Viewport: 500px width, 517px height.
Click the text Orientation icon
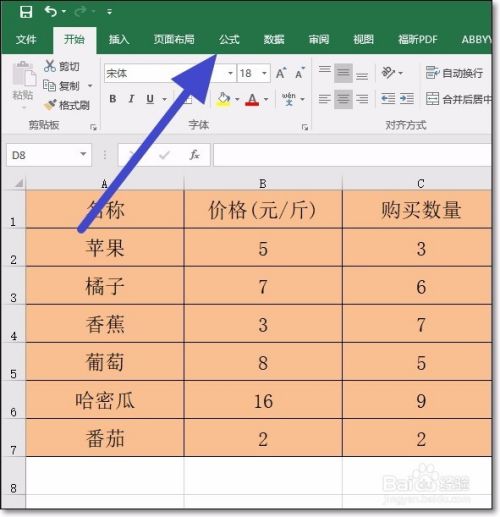coord(388,72)
